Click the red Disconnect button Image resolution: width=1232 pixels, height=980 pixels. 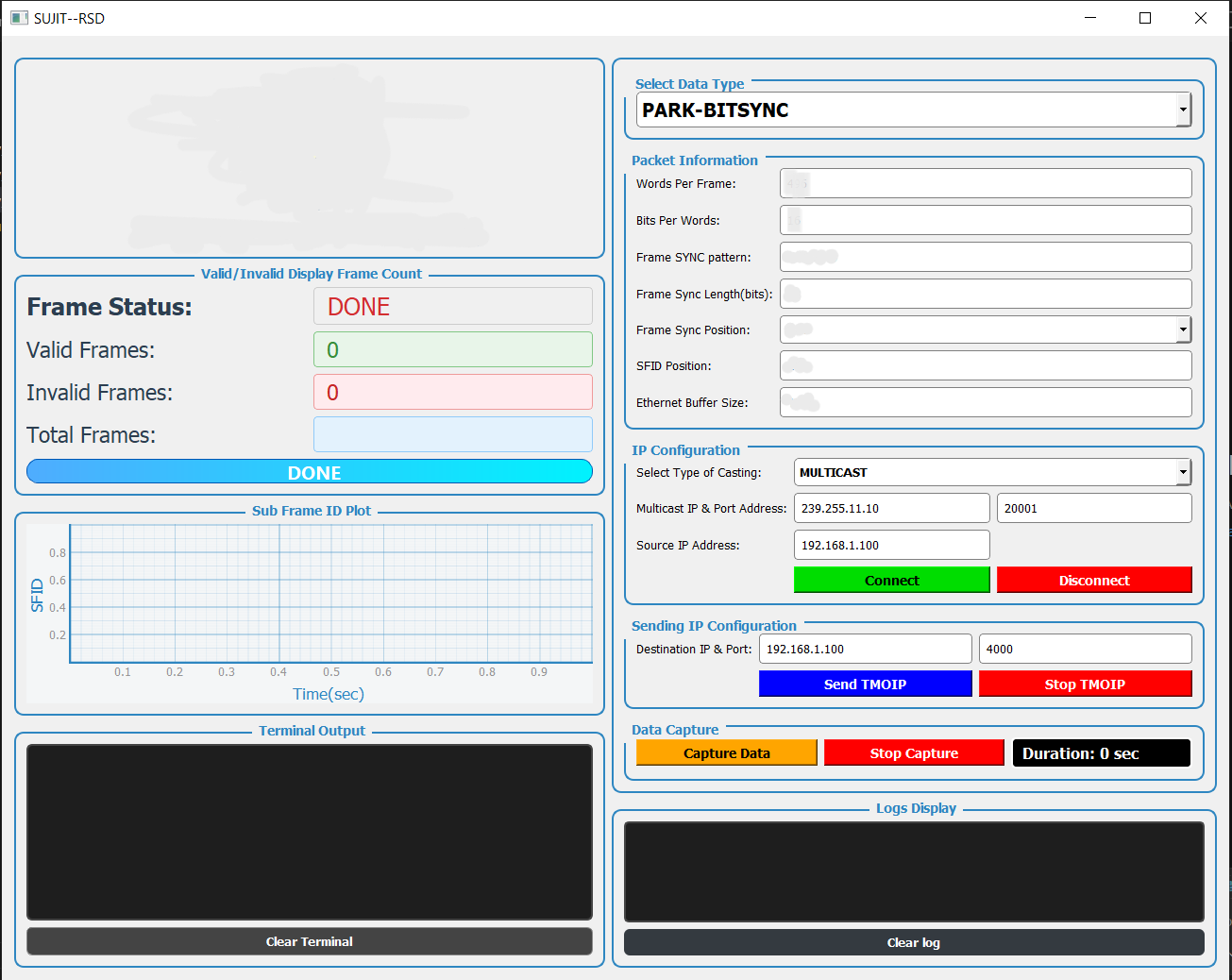[x=1093, y=580]
